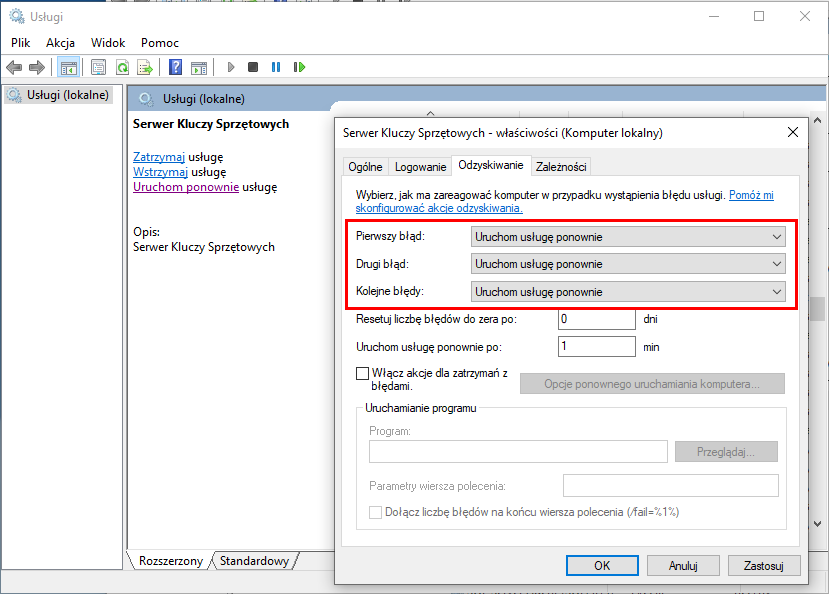Click the scrollbar down arrow in services list
Viewport: 829px width, 594px height.
point(817,524)
